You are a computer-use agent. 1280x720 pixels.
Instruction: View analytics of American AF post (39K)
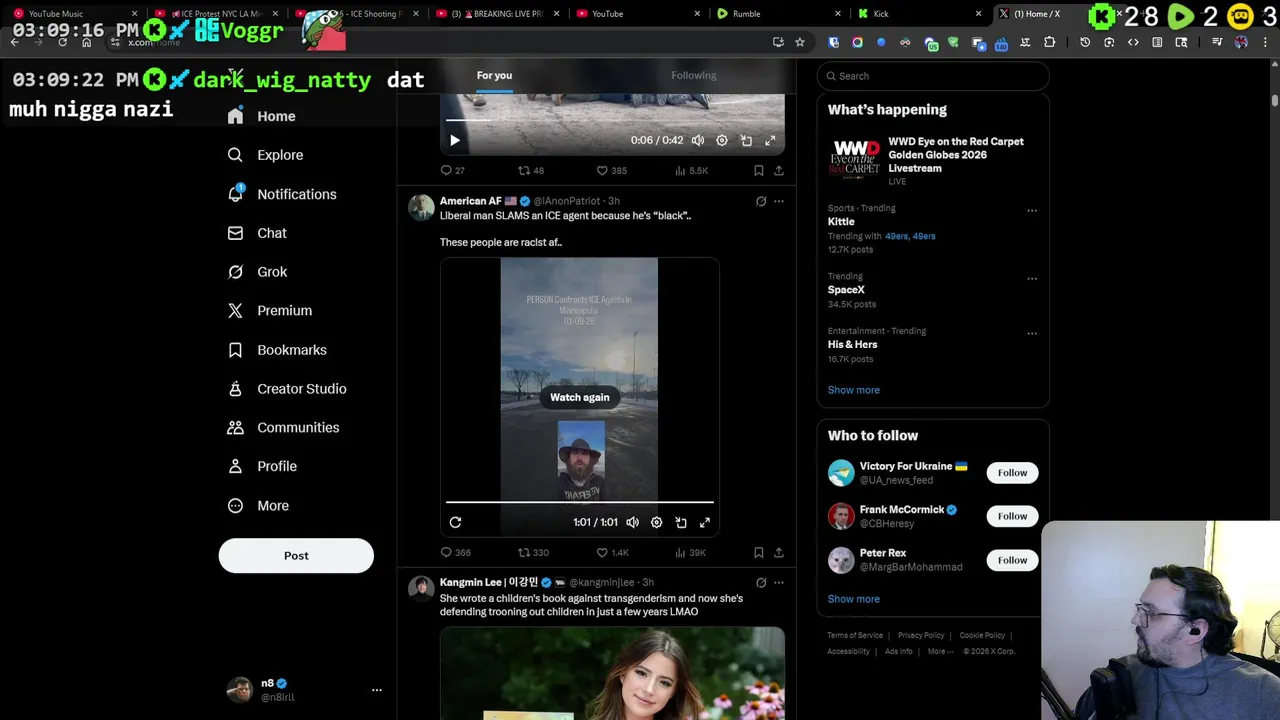pos(690,553)
